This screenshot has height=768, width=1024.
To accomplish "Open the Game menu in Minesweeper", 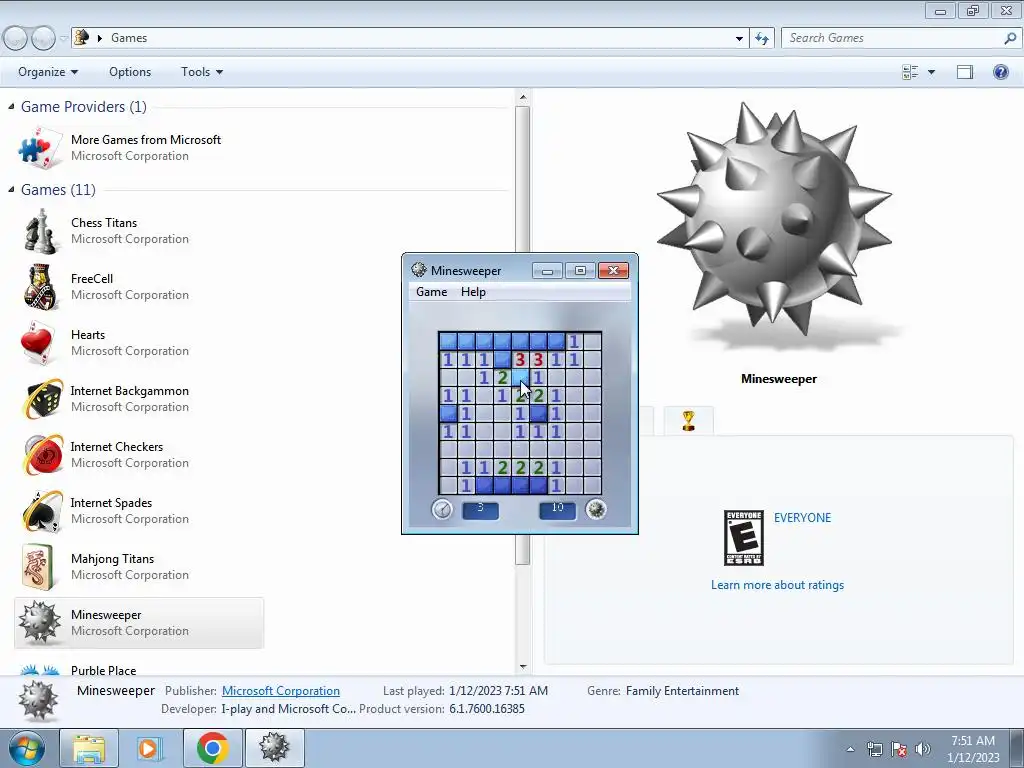I will (432, 292).
